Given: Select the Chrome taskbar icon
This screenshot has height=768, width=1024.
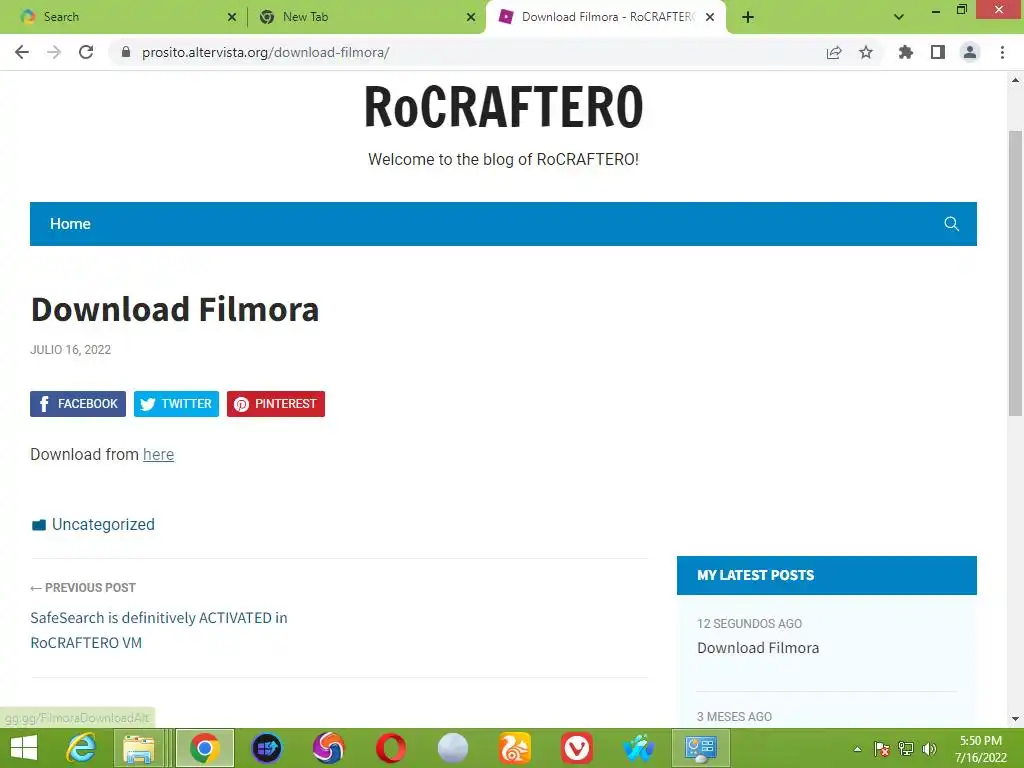Looking at the screenshot, I should click(204, 748).
